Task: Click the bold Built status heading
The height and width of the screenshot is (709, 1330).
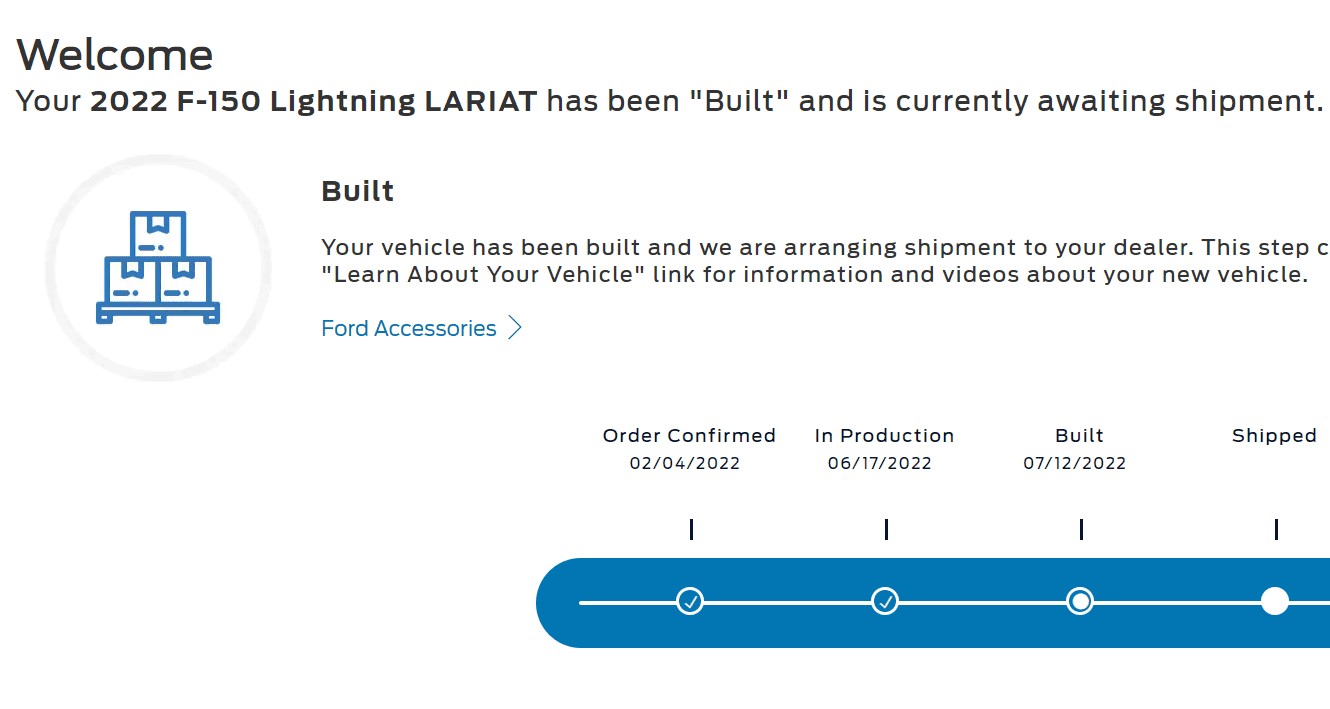Action: pos(358,191)
